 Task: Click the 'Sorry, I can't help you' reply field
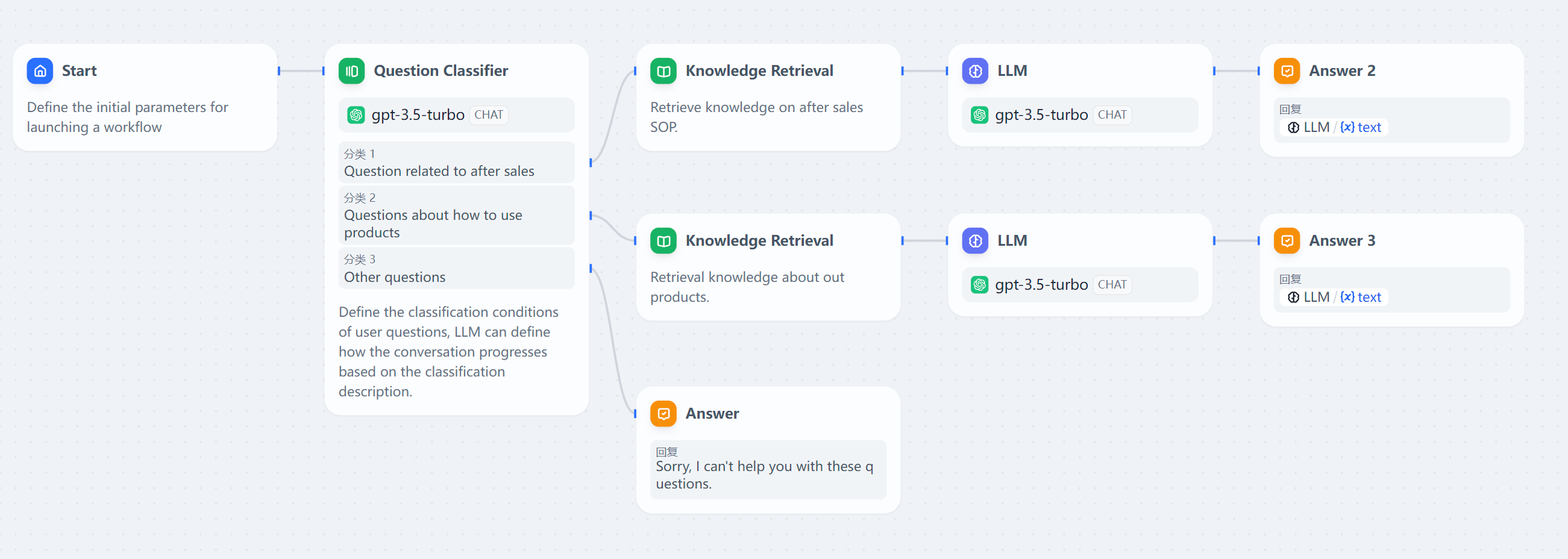click(x=768, y=470)
